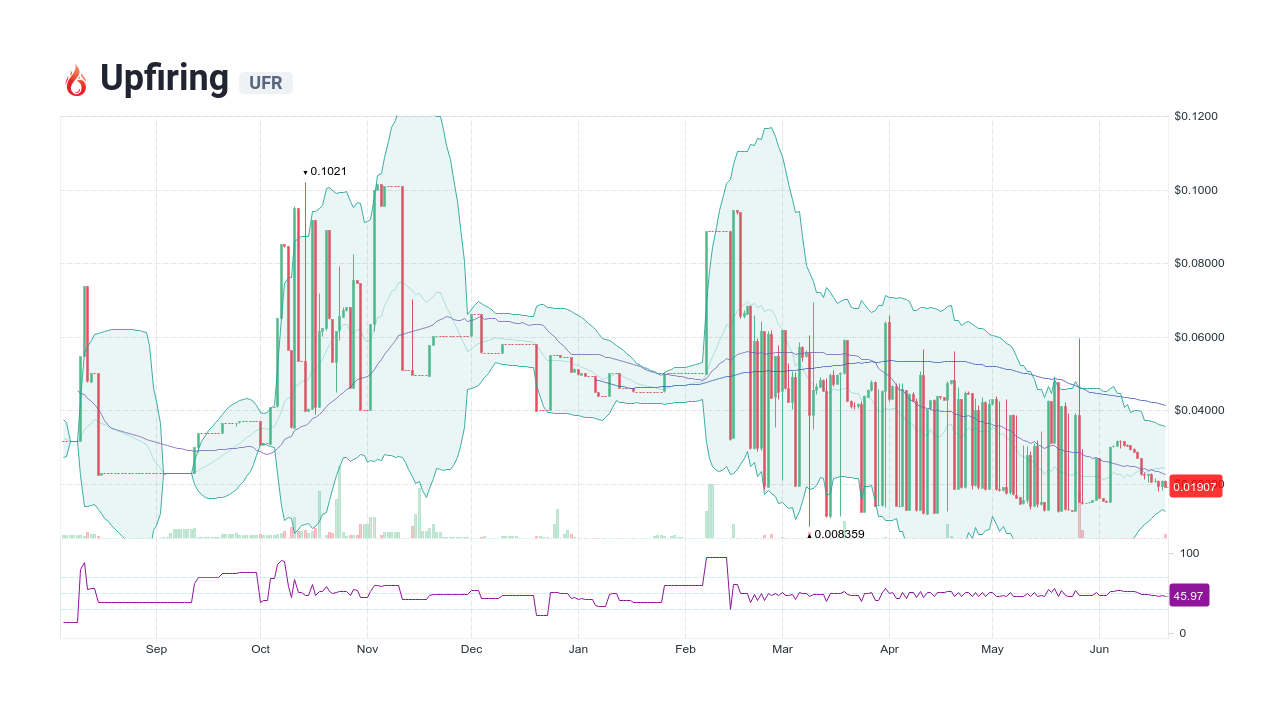Click the large volume bar near February

coord(709,510)
